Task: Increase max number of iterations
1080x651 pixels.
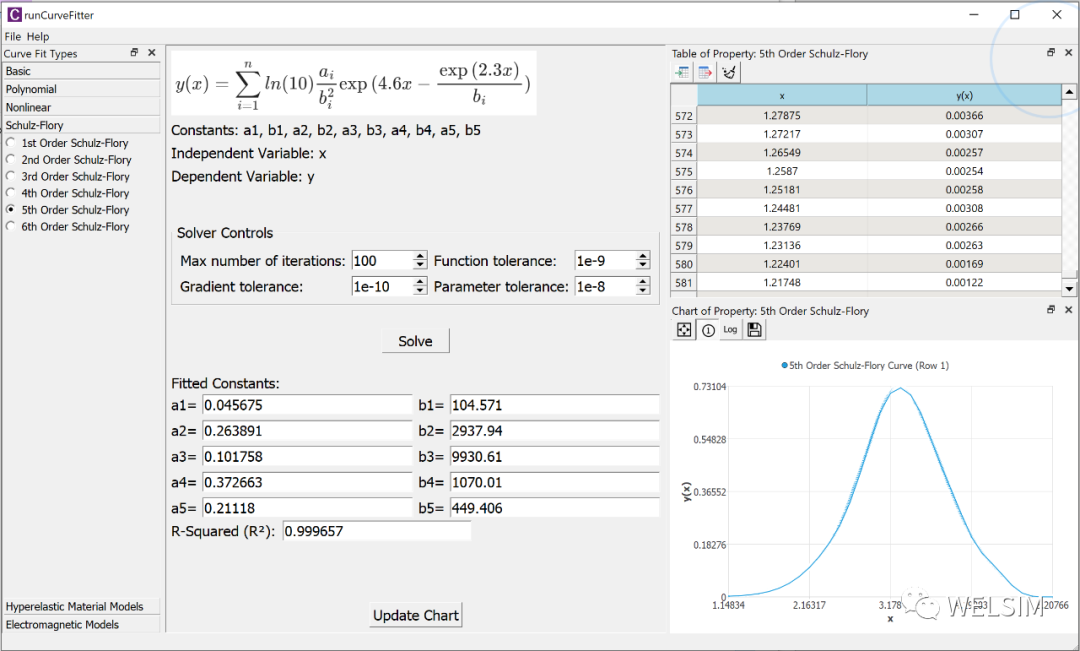Action: 420,256
